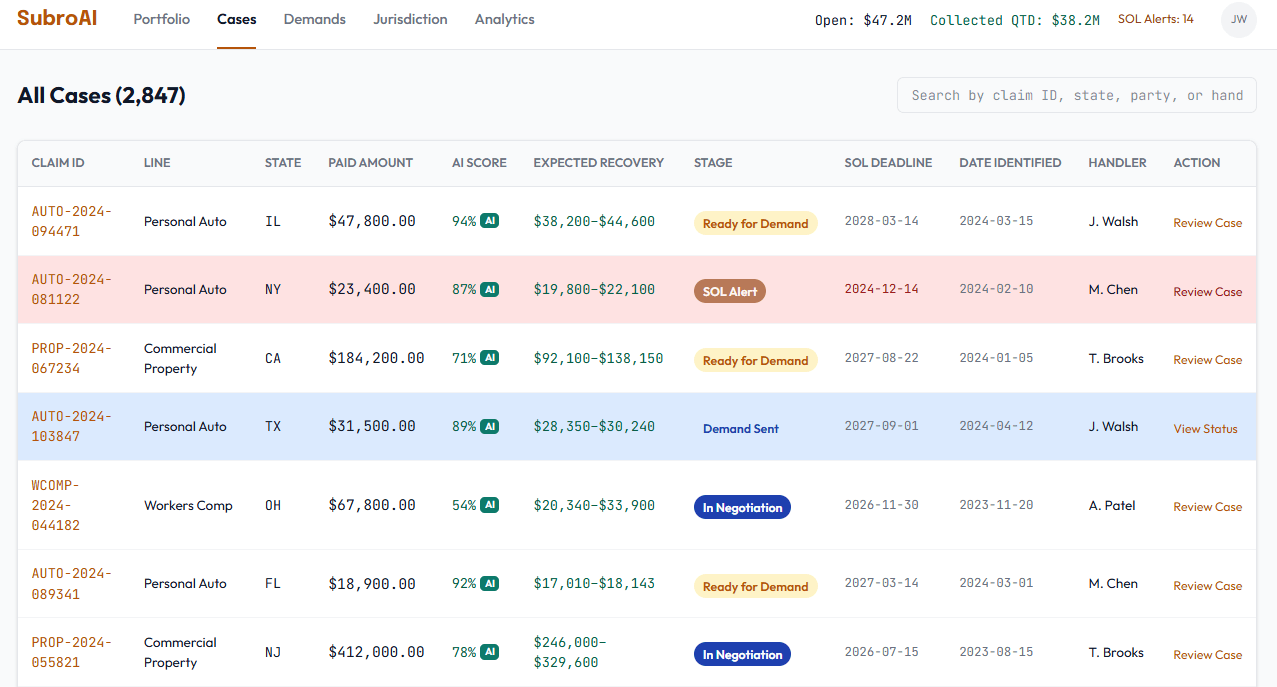Click the SubroAI logo
1277x687 pixels.
[57, 18]
